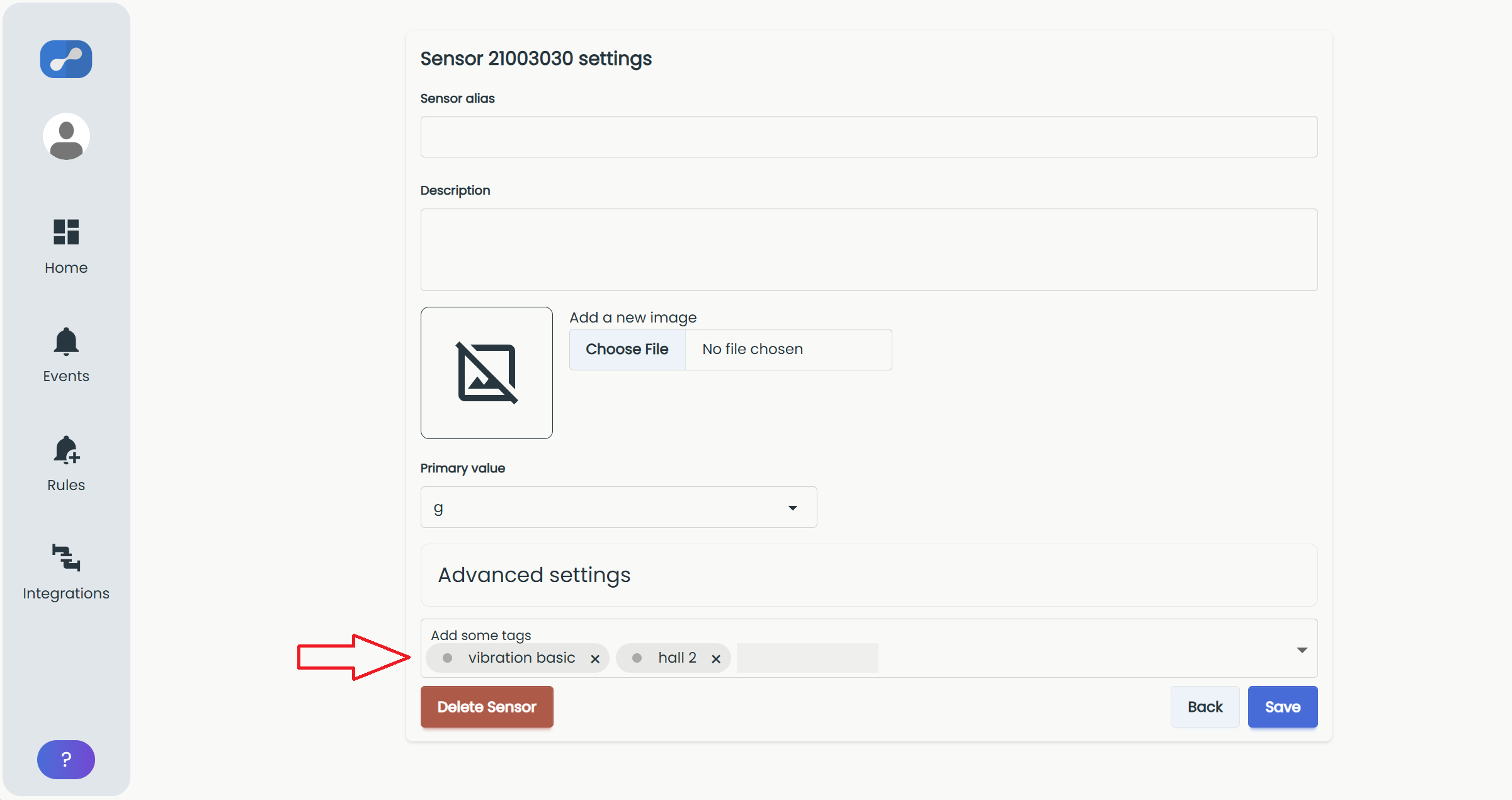Image resolution: width=1512 pixels, height=800 pixels.
Task: Open the user profile avatar
Action: pyautogui.click(x=66, y=137)
